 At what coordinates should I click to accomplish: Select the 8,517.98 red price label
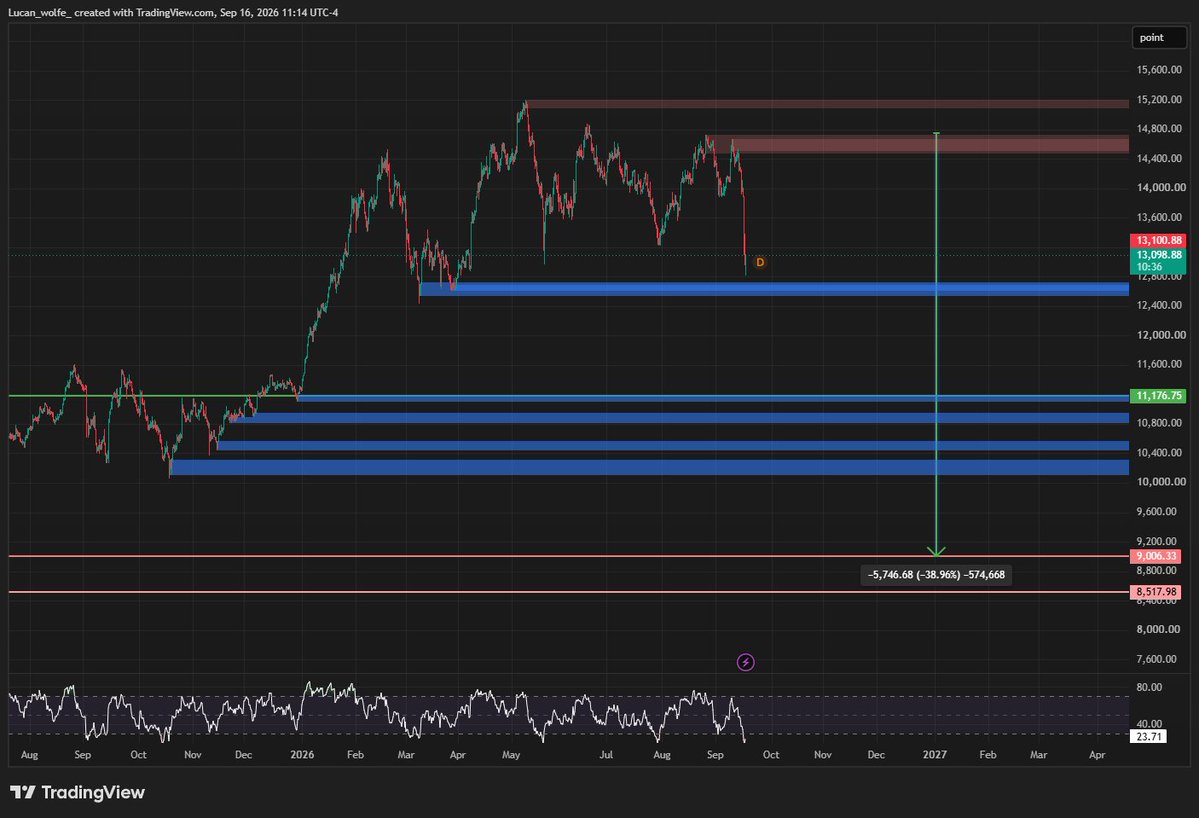(1155, 592)
